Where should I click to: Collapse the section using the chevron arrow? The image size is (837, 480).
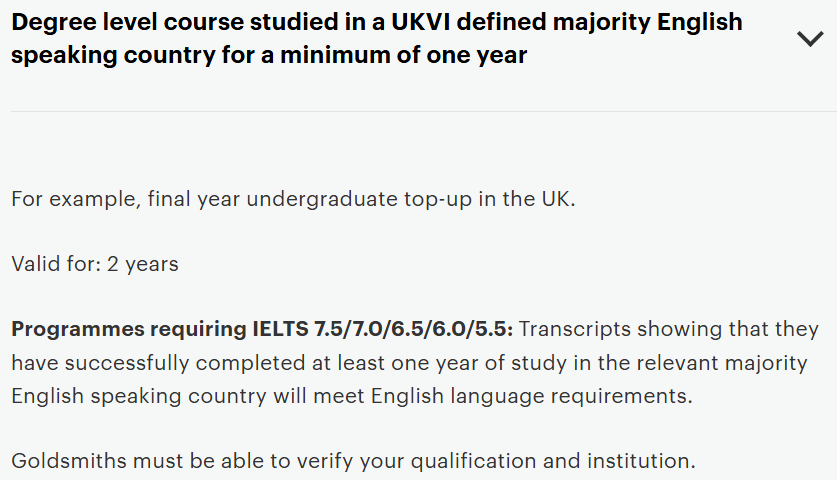808,38
